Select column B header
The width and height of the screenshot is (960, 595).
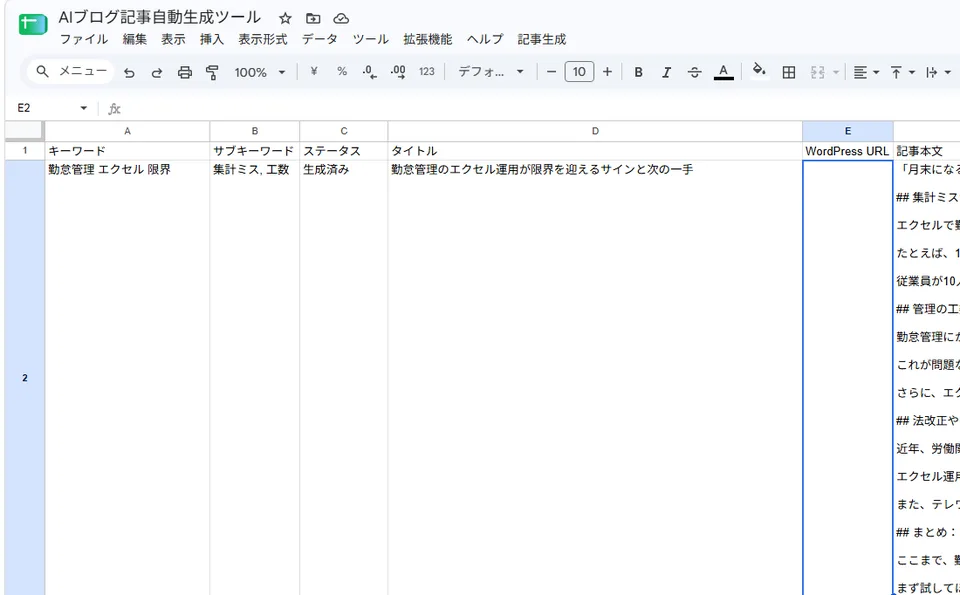255,131
